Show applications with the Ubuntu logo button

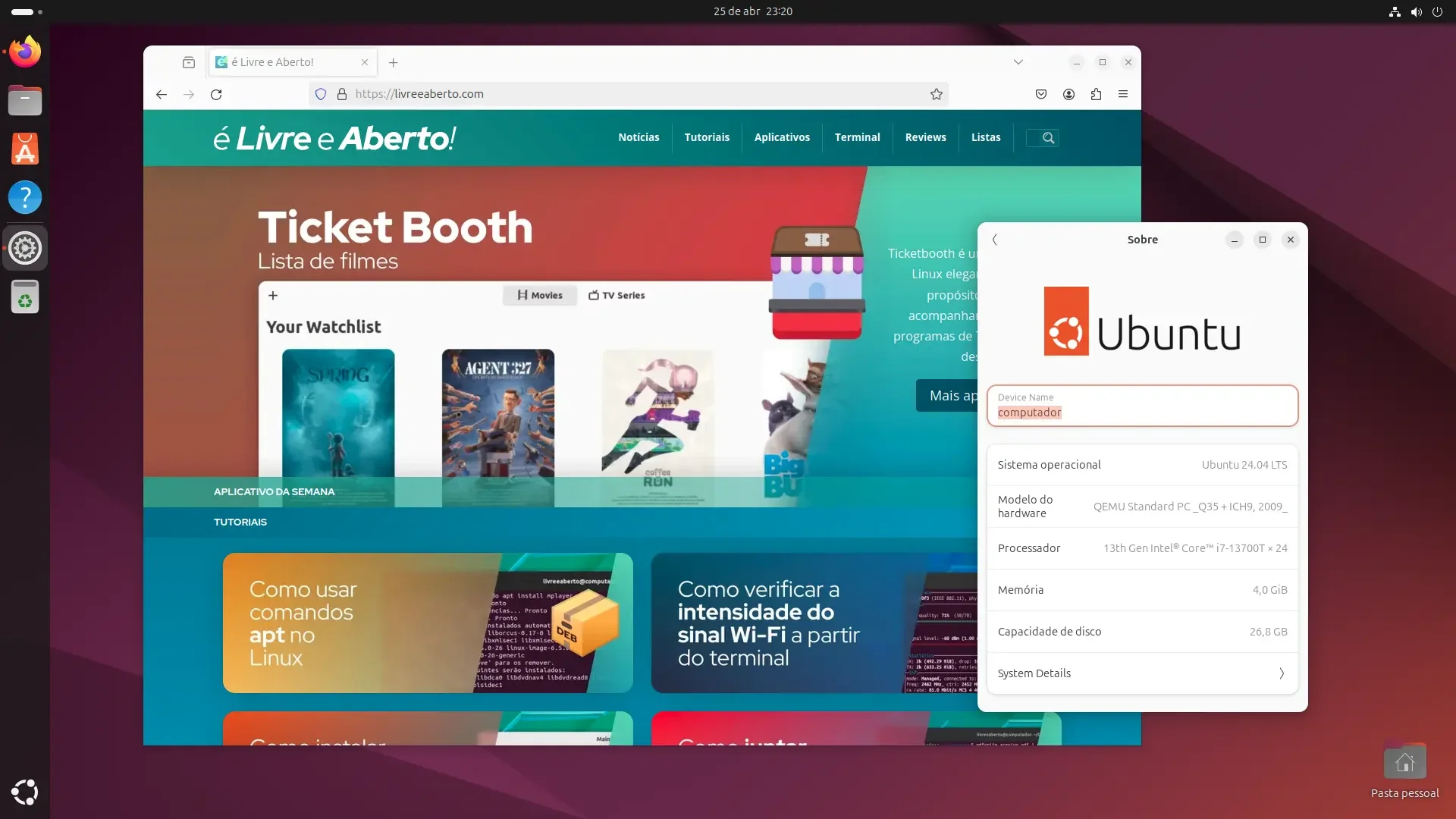tap(25, 792)
